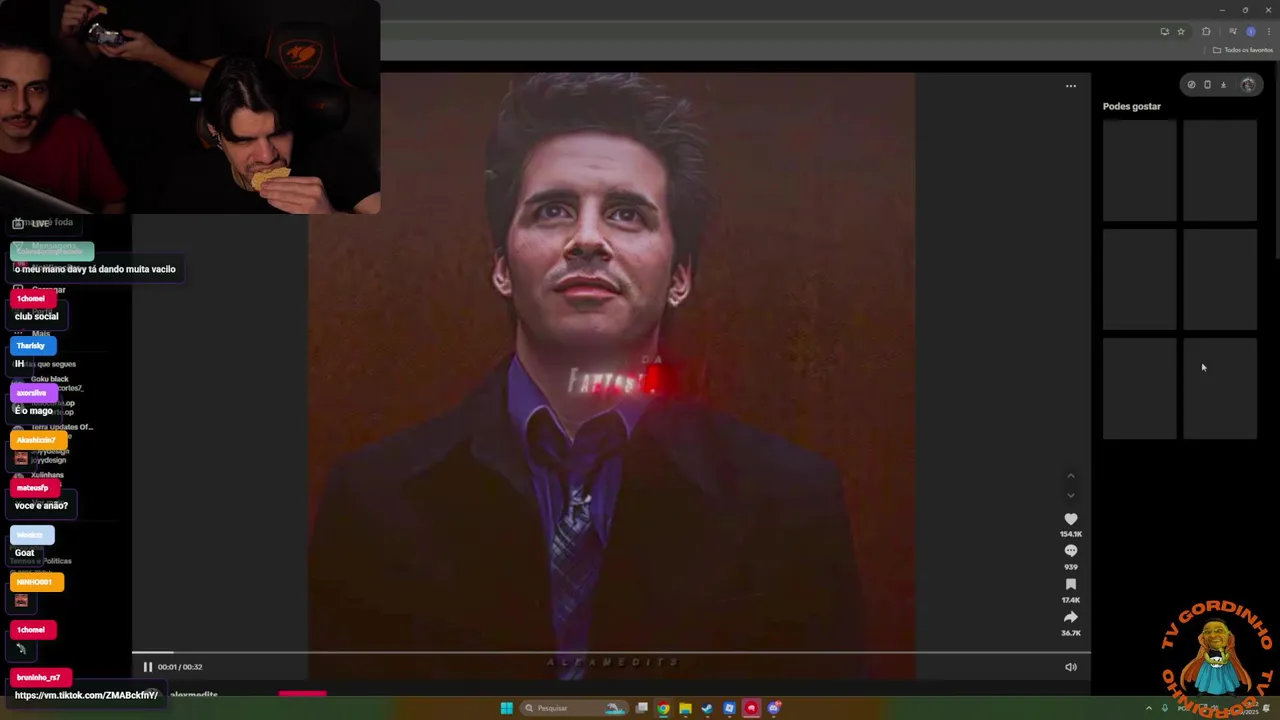This screenshot has width=1280, height=720.
Task: Open the three-dots video options menu
Action: tap(1071, 86)
